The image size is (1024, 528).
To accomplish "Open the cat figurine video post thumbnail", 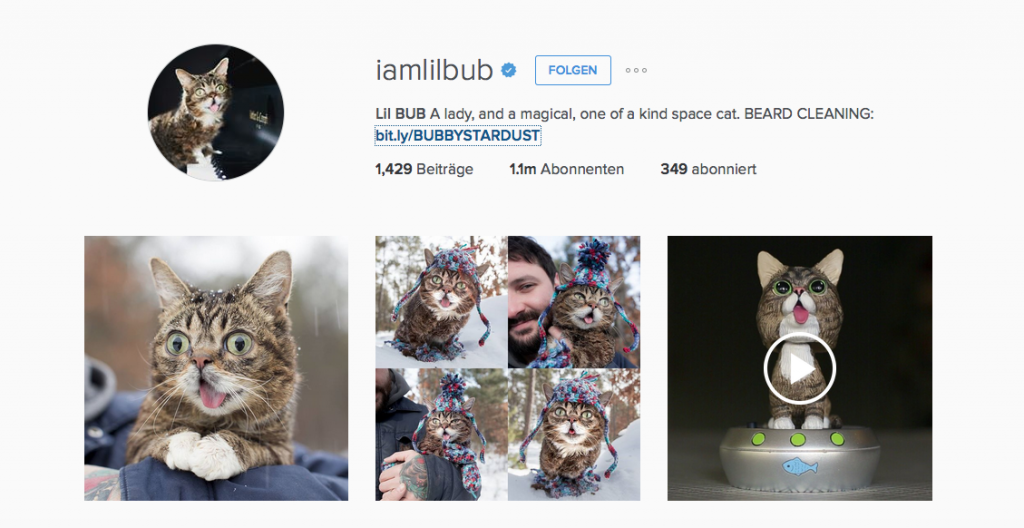I will point(799,369).
